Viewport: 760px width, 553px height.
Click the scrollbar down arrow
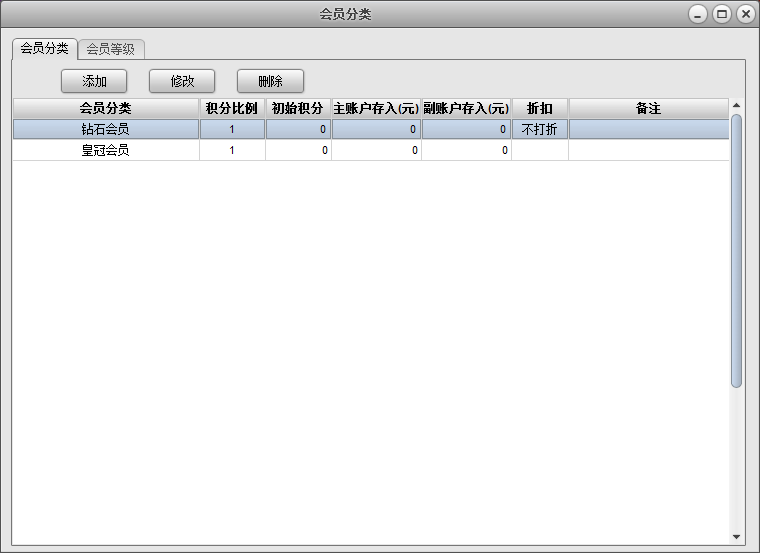pos(736,537)
